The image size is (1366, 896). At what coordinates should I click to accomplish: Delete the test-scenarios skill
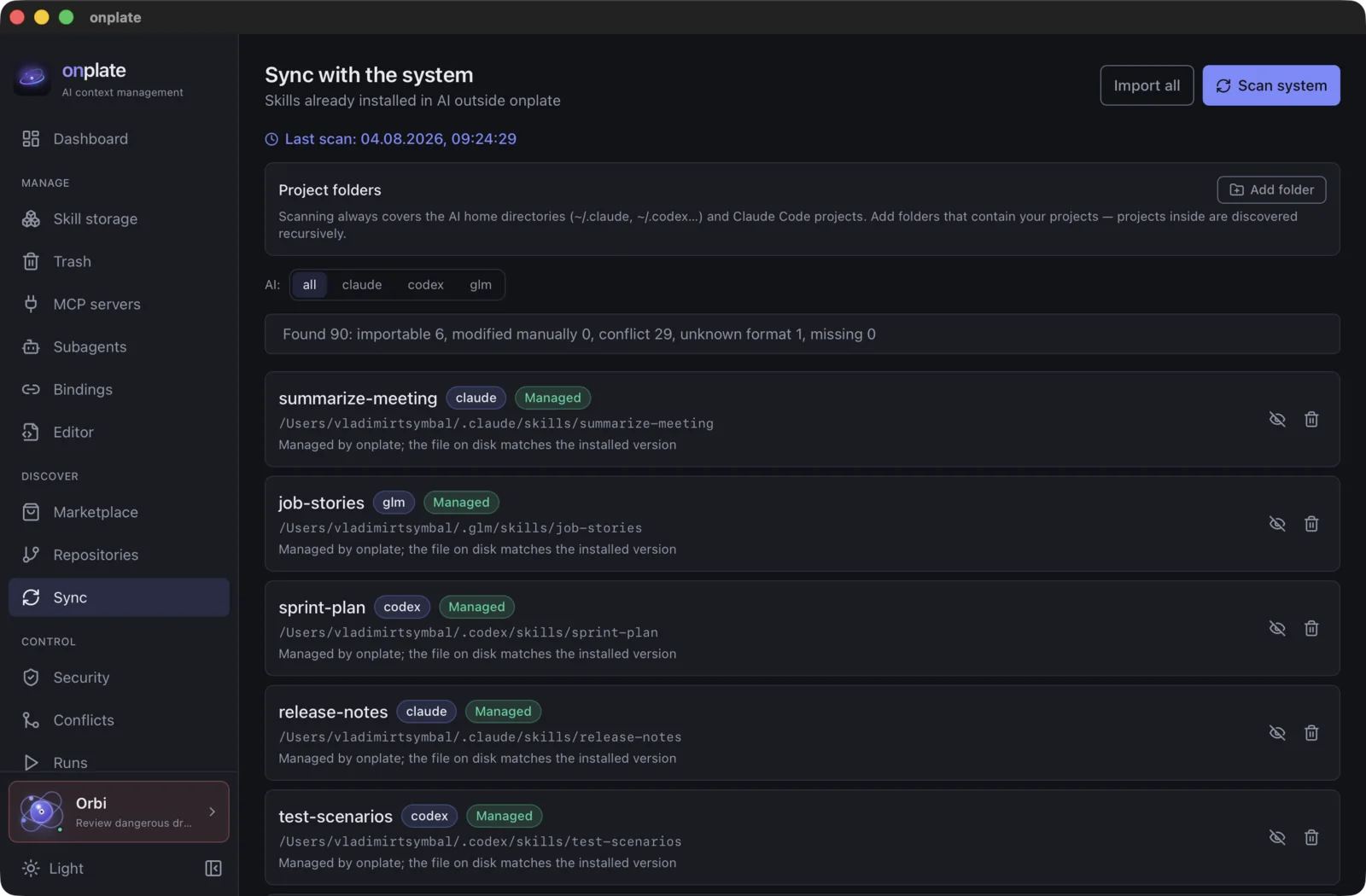click(1311, 838)
